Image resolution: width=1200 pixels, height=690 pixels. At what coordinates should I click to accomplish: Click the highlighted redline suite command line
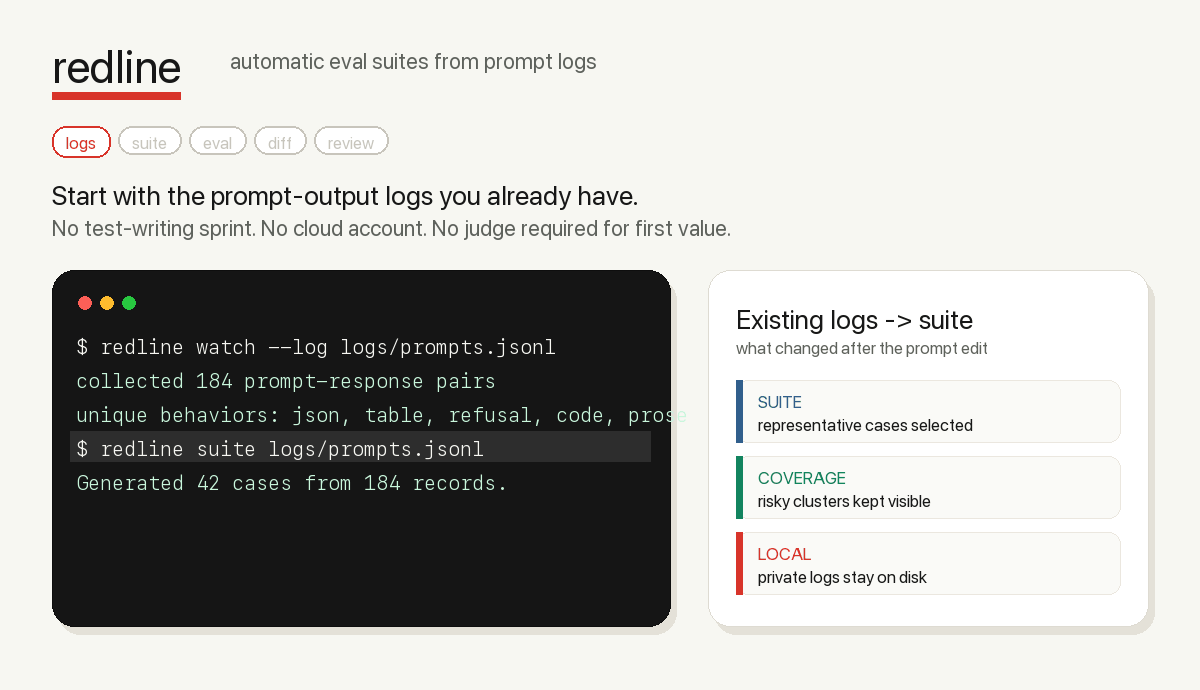pos(360,447)
